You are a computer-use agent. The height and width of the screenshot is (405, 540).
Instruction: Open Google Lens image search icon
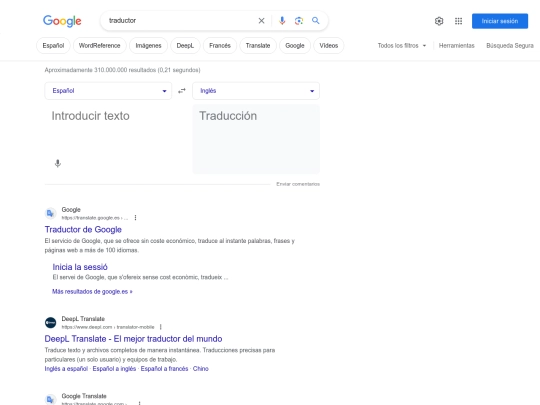pyautogui.click(x=299, y=21)
